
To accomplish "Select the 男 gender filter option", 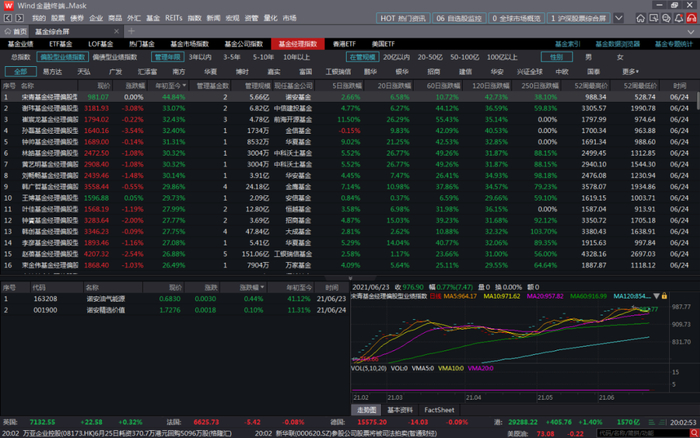I will 588,58.
